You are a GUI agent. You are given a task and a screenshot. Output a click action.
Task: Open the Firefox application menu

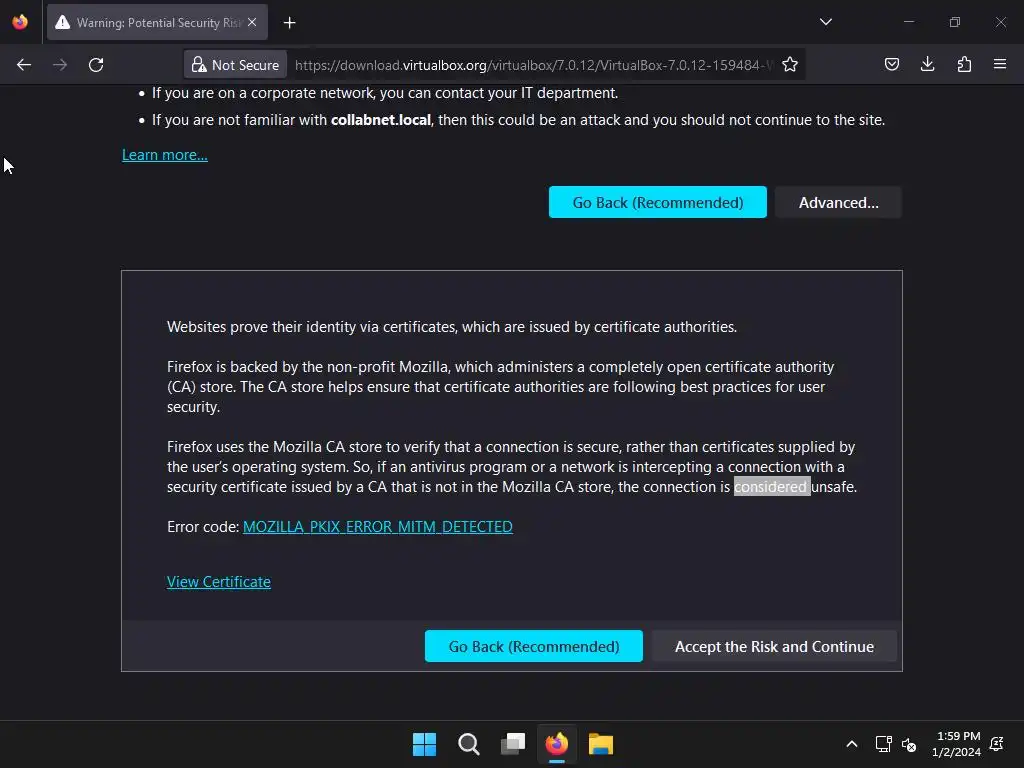1000,64
